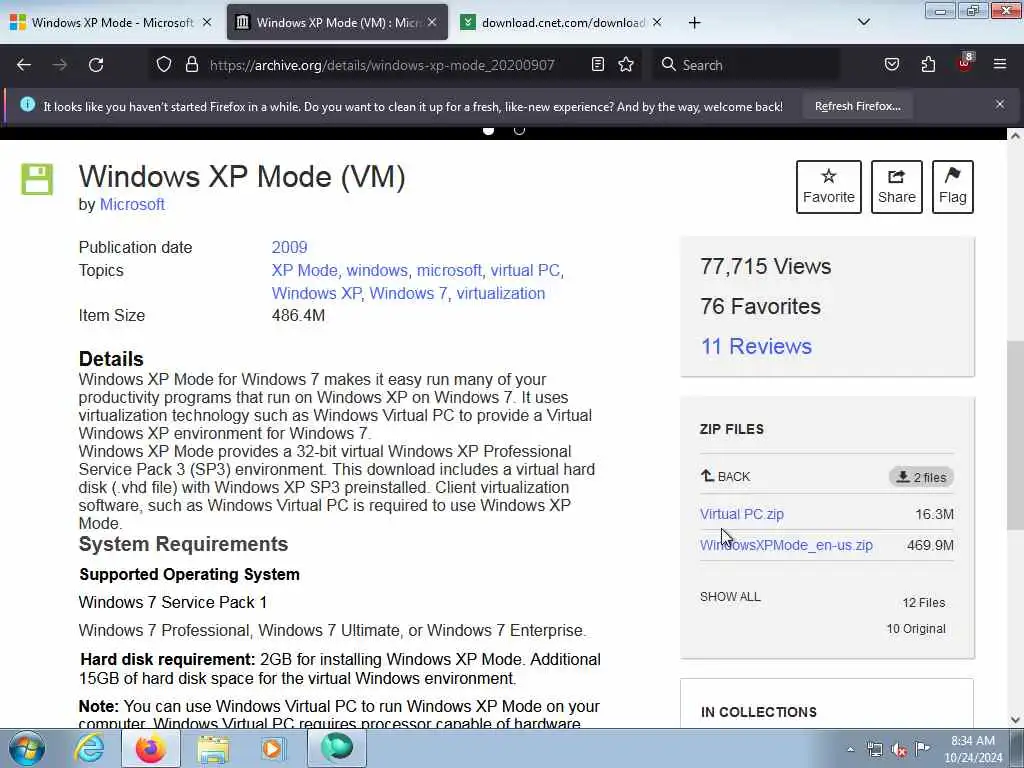This screenshot has width=1024, height=768.
Task: Click the Share button
Action: (897, 187)
